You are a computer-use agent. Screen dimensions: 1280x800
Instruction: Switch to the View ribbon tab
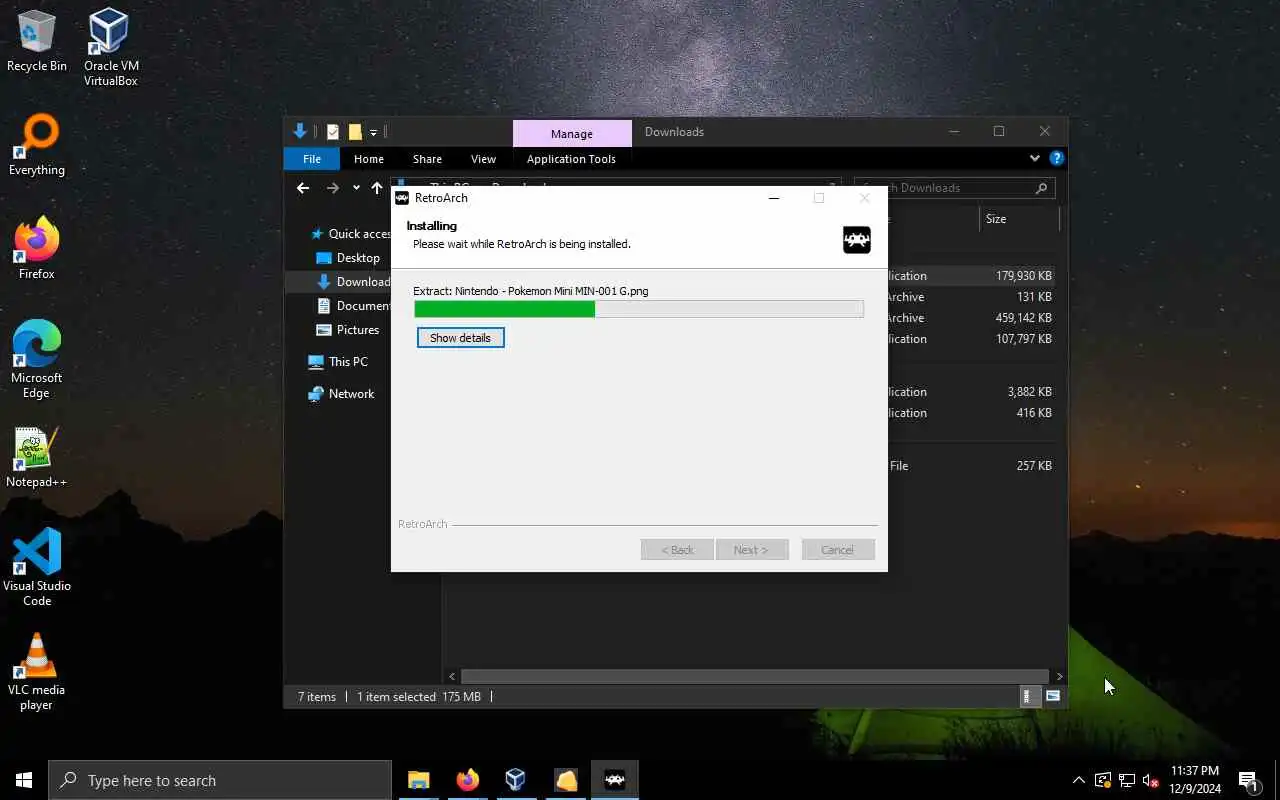483,159
